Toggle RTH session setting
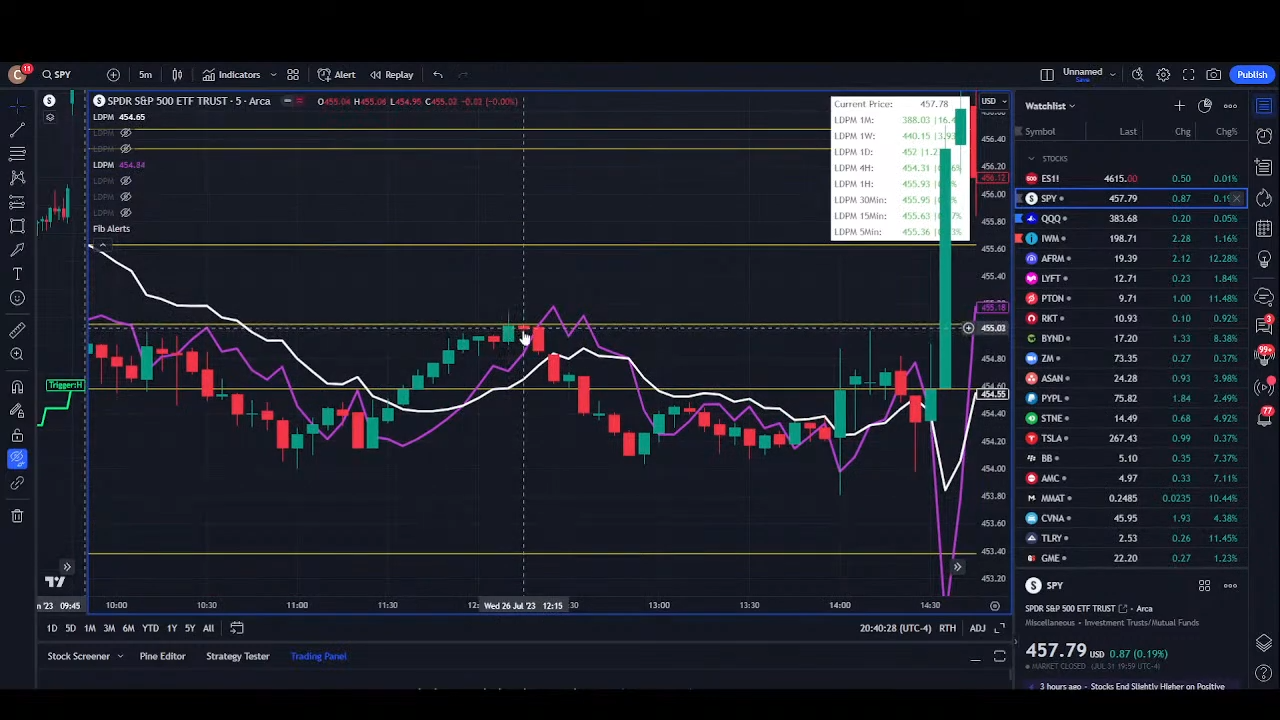 947,628
